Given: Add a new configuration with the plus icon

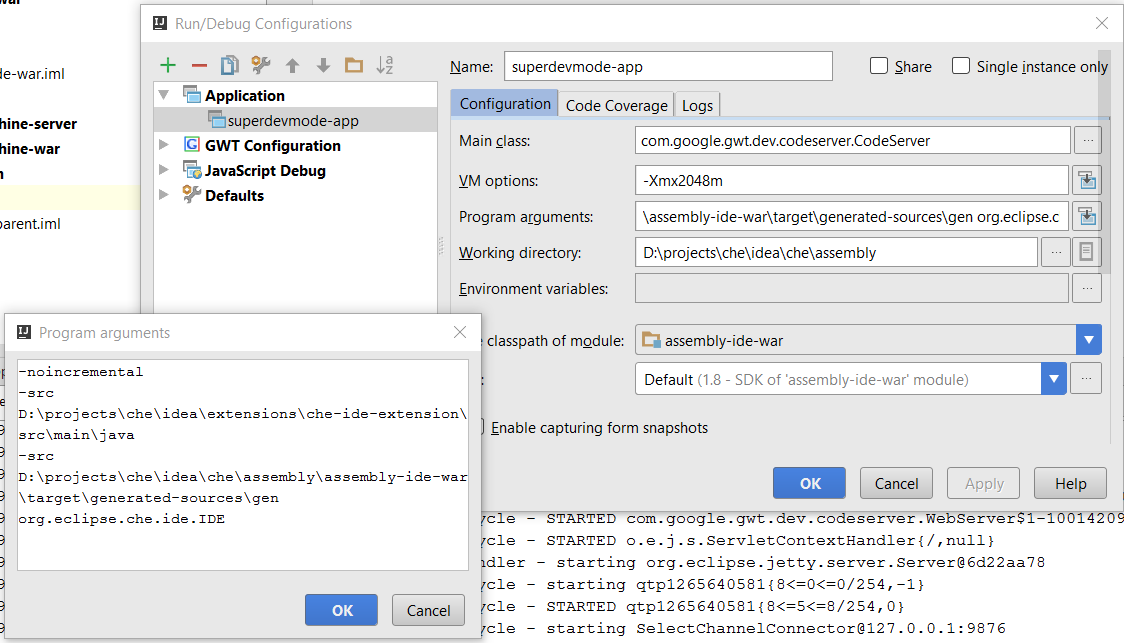Looking at the screenshot, I should 168,65.
